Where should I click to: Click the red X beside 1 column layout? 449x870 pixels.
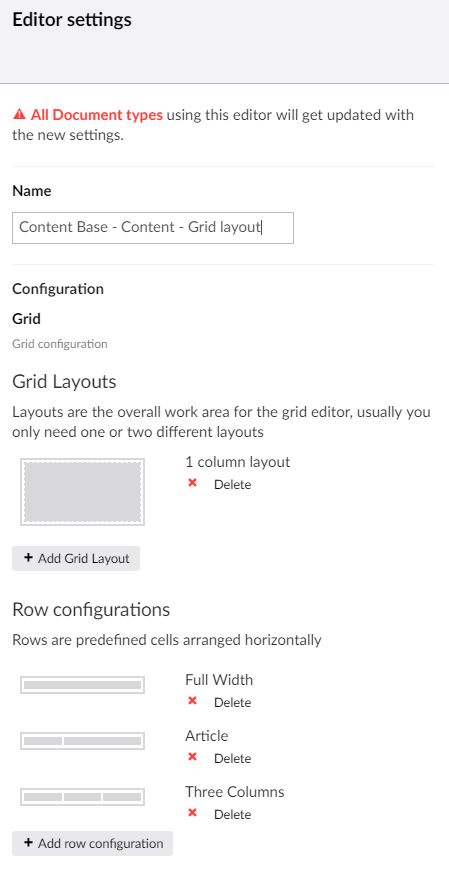point(193,483)
